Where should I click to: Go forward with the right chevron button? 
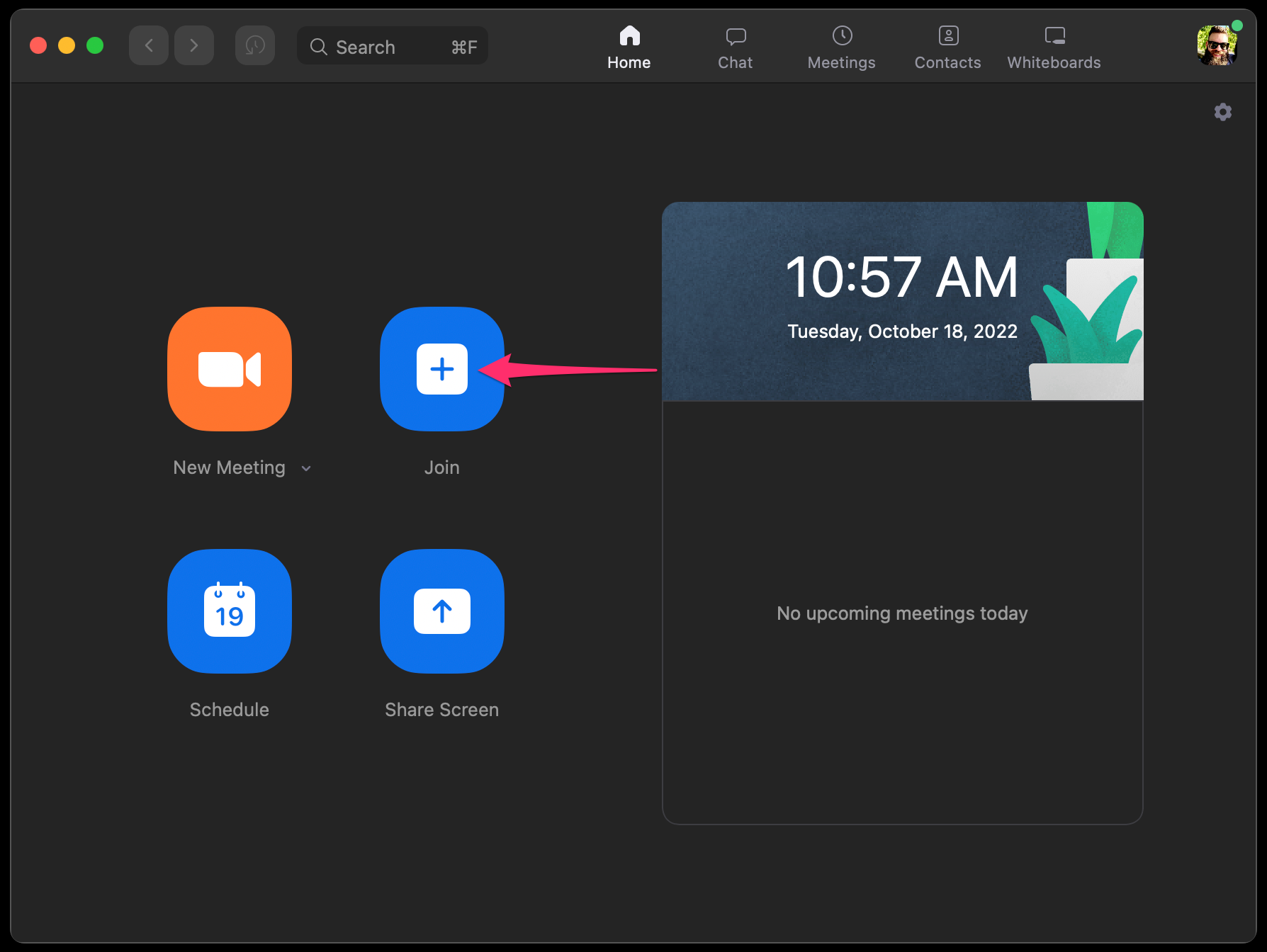(x=194, y=46)
